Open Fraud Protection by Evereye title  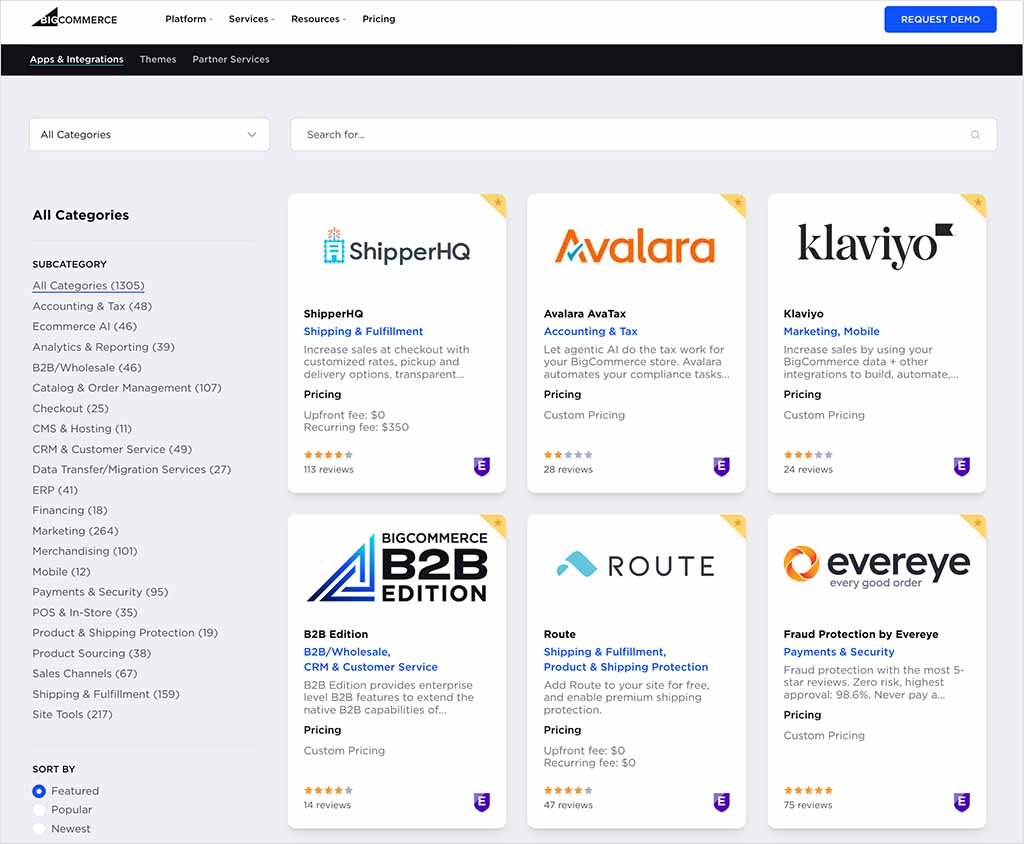click(861, 634)
